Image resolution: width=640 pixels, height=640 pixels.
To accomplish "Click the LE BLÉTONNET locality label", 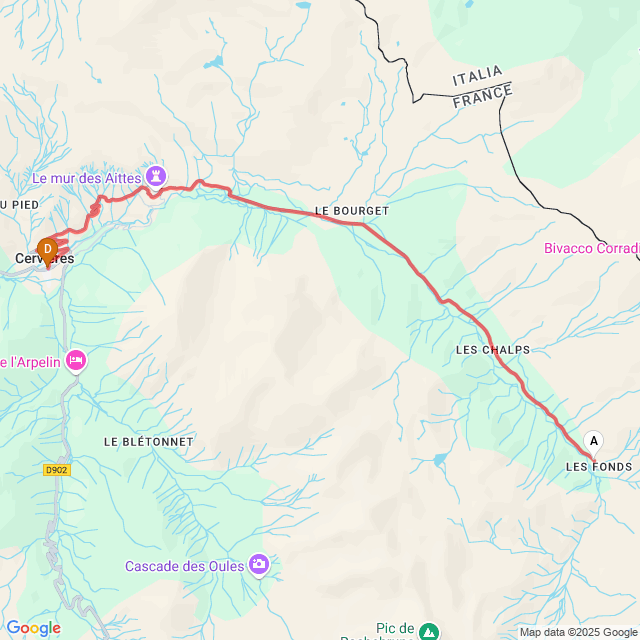I will coord(149,442).
